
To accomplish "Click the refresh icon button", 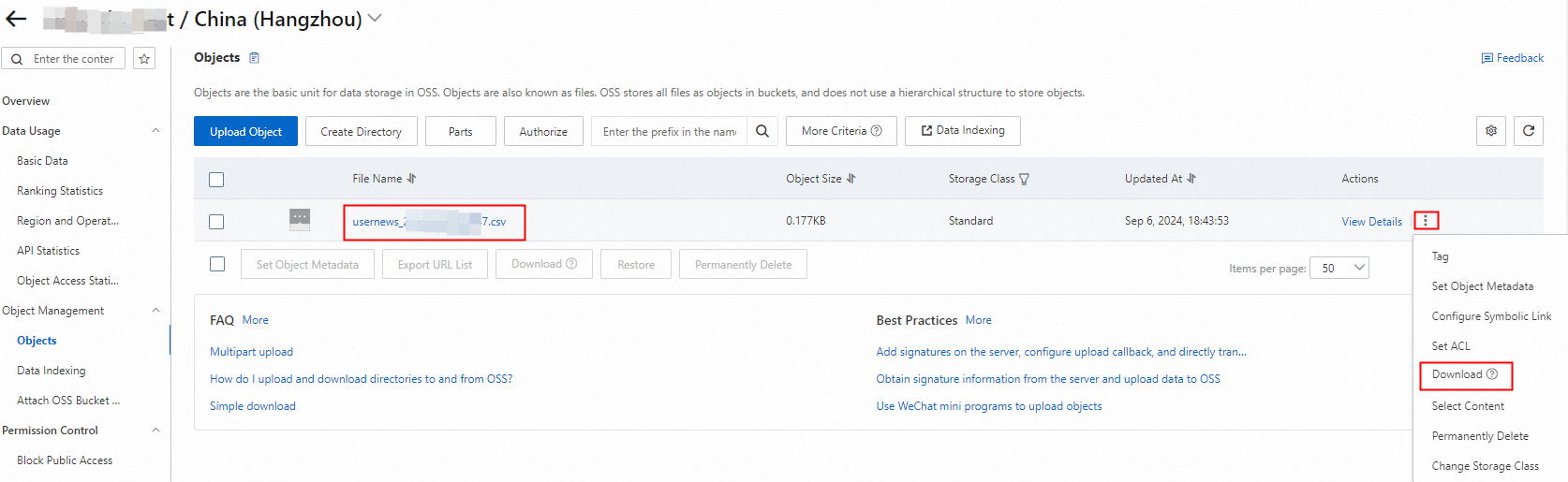I will click(x=1529, y=131).
